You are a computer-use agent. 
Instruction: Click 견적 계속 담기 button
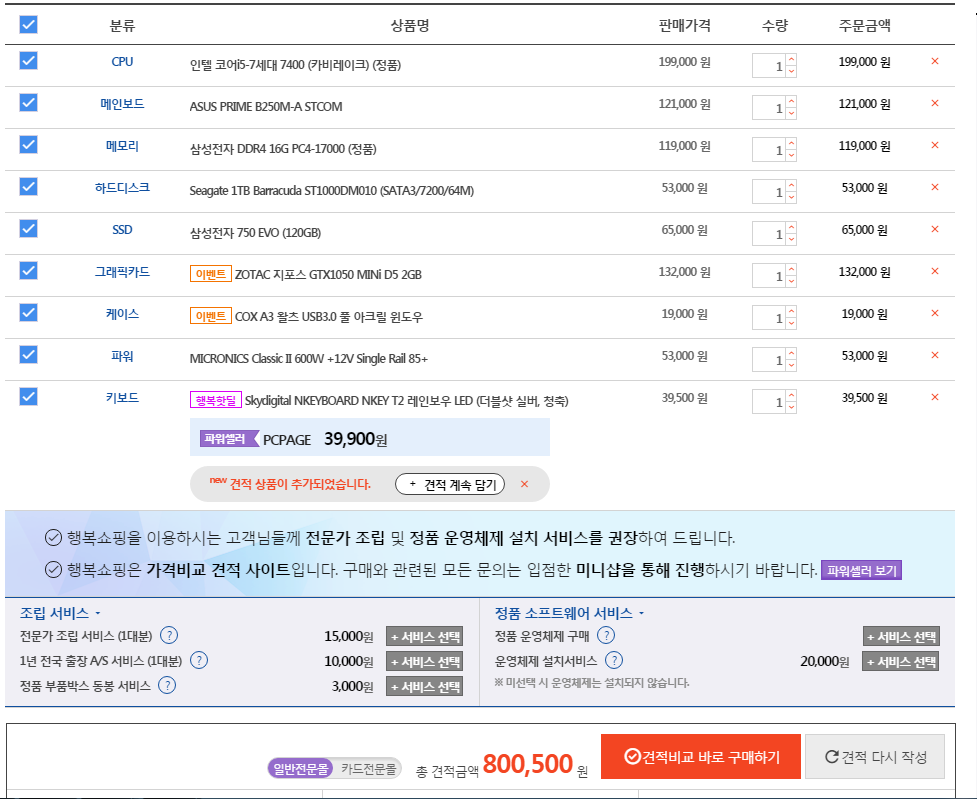coord(450,484)
